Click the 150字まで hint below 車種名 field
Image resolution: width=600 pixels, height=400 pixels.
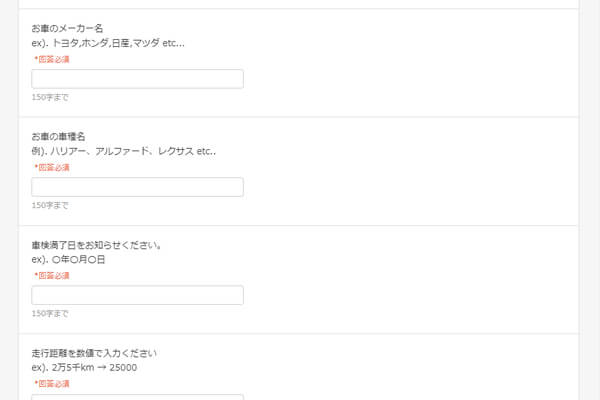click(x=50, y=206)
